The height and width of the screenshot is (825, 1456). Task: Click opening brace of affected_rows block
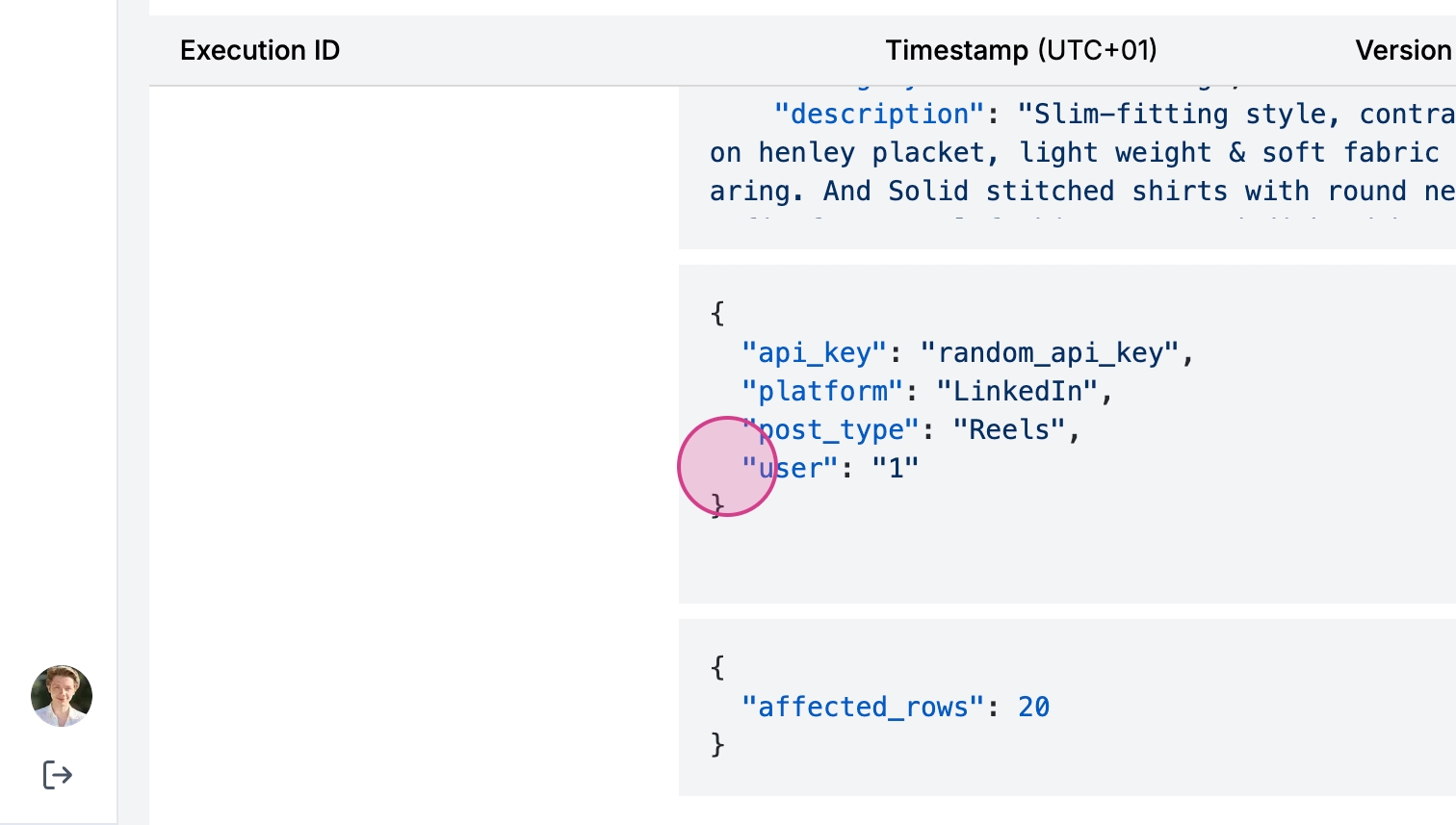pyautogui.click(x=717, y=667)
